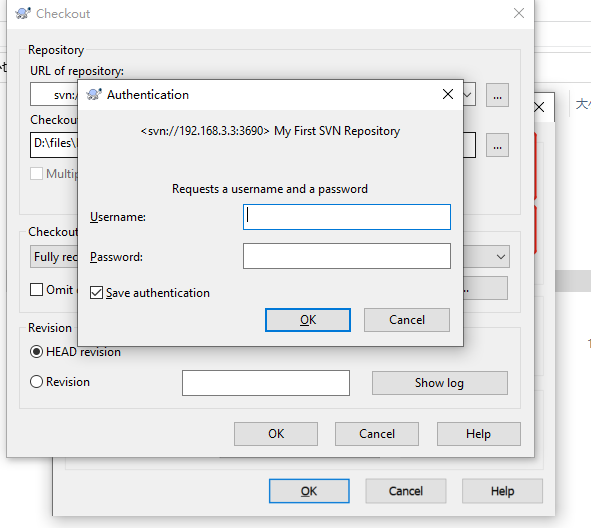Select the Revision radio button
This screenshot has height=528, width=591.
(x=36, y=381)
